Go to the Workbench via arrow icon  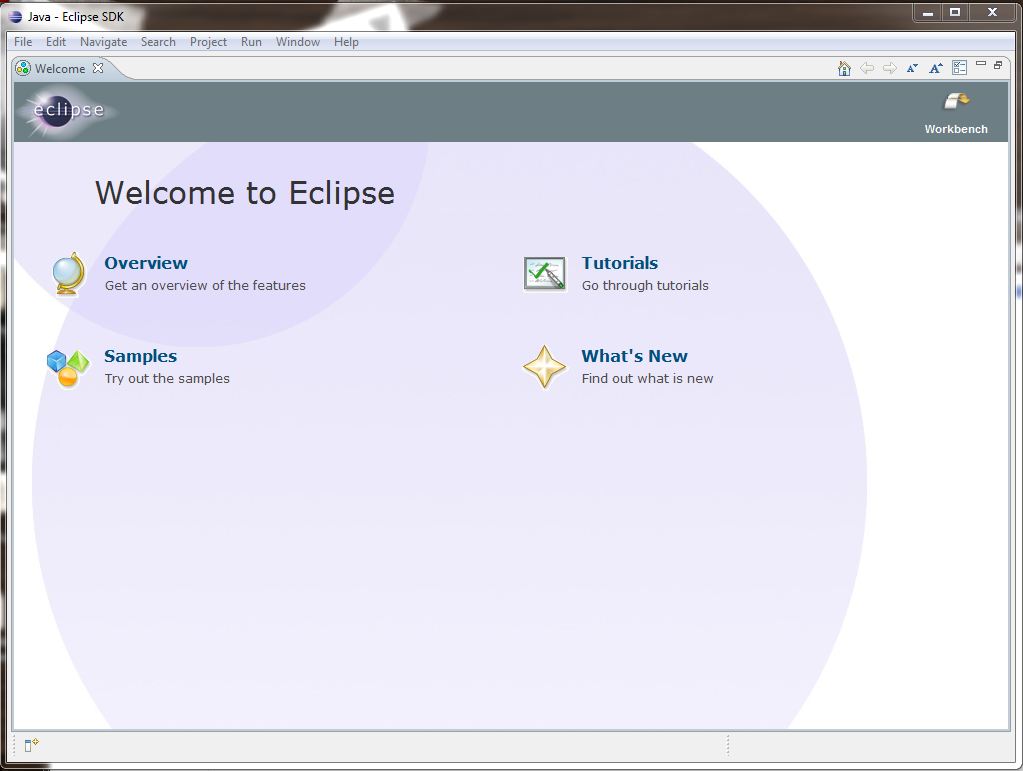click(956, 100)
